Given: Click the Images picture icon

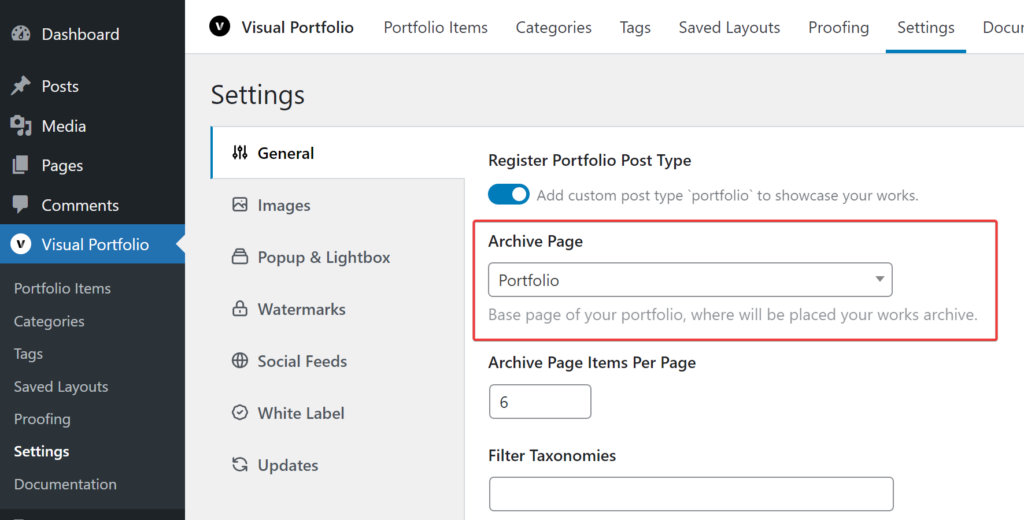Looking at the screenshot, I should click(x=240, y=205).
